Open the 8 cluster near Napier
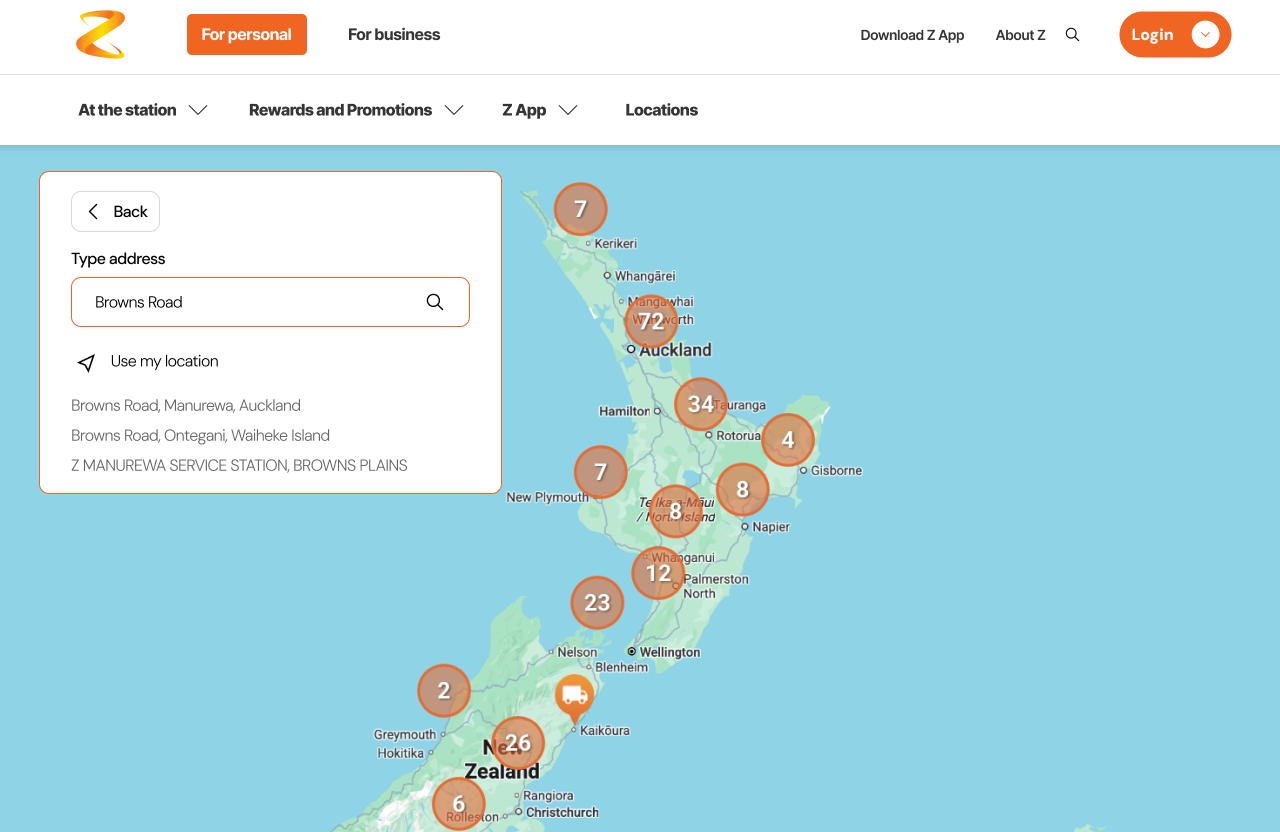Screen dimensions: 1280x832 tap(743, 490)
